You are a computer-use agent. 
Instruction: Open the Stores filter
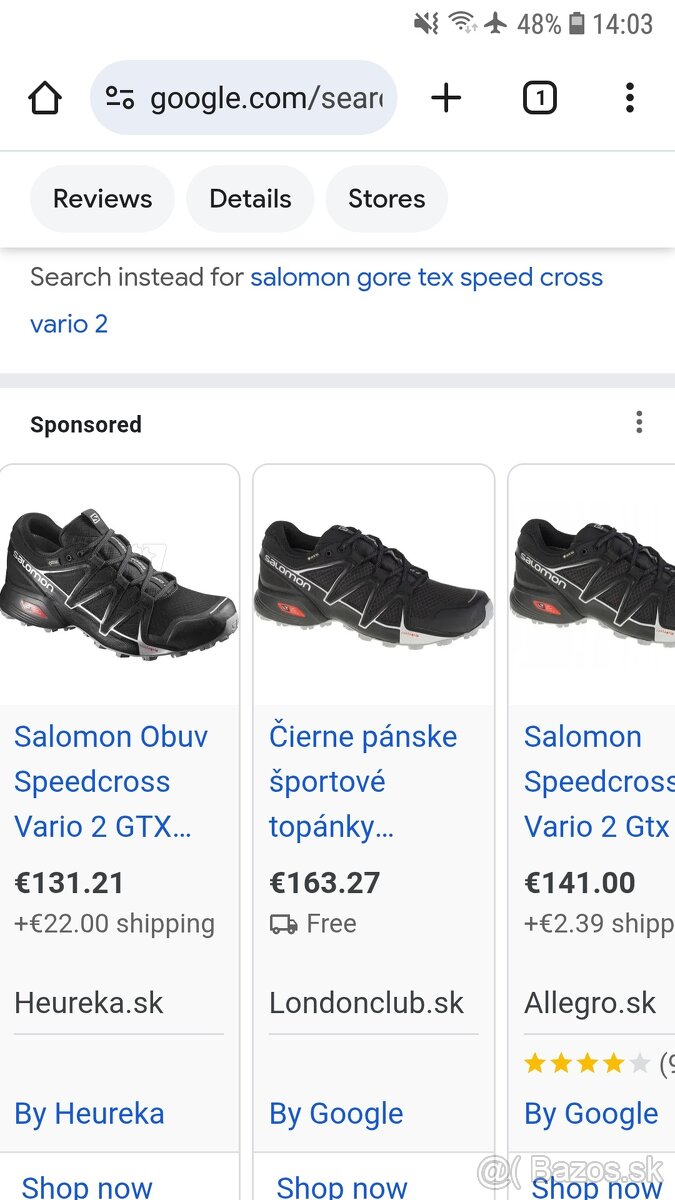tap(386, 198)
